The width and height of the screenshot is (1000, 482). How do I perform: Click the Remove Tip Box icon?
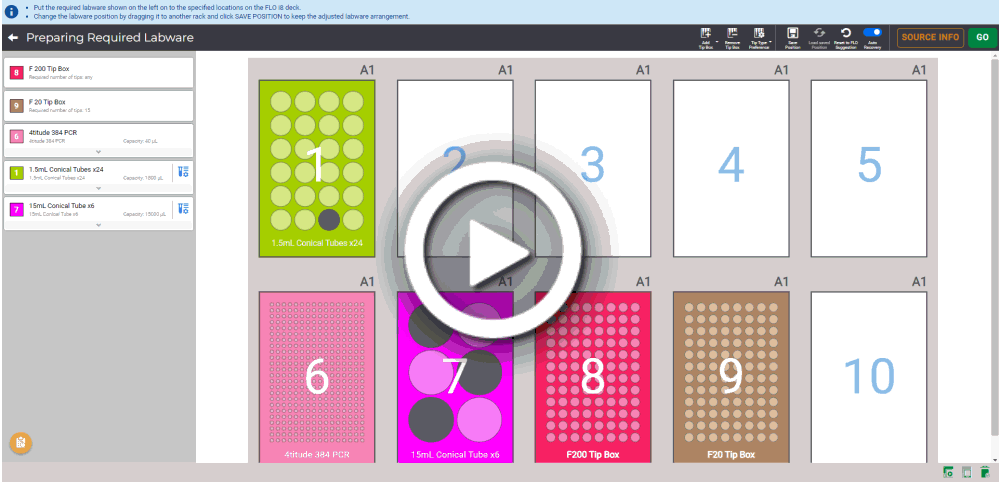[x=732, y=34]
